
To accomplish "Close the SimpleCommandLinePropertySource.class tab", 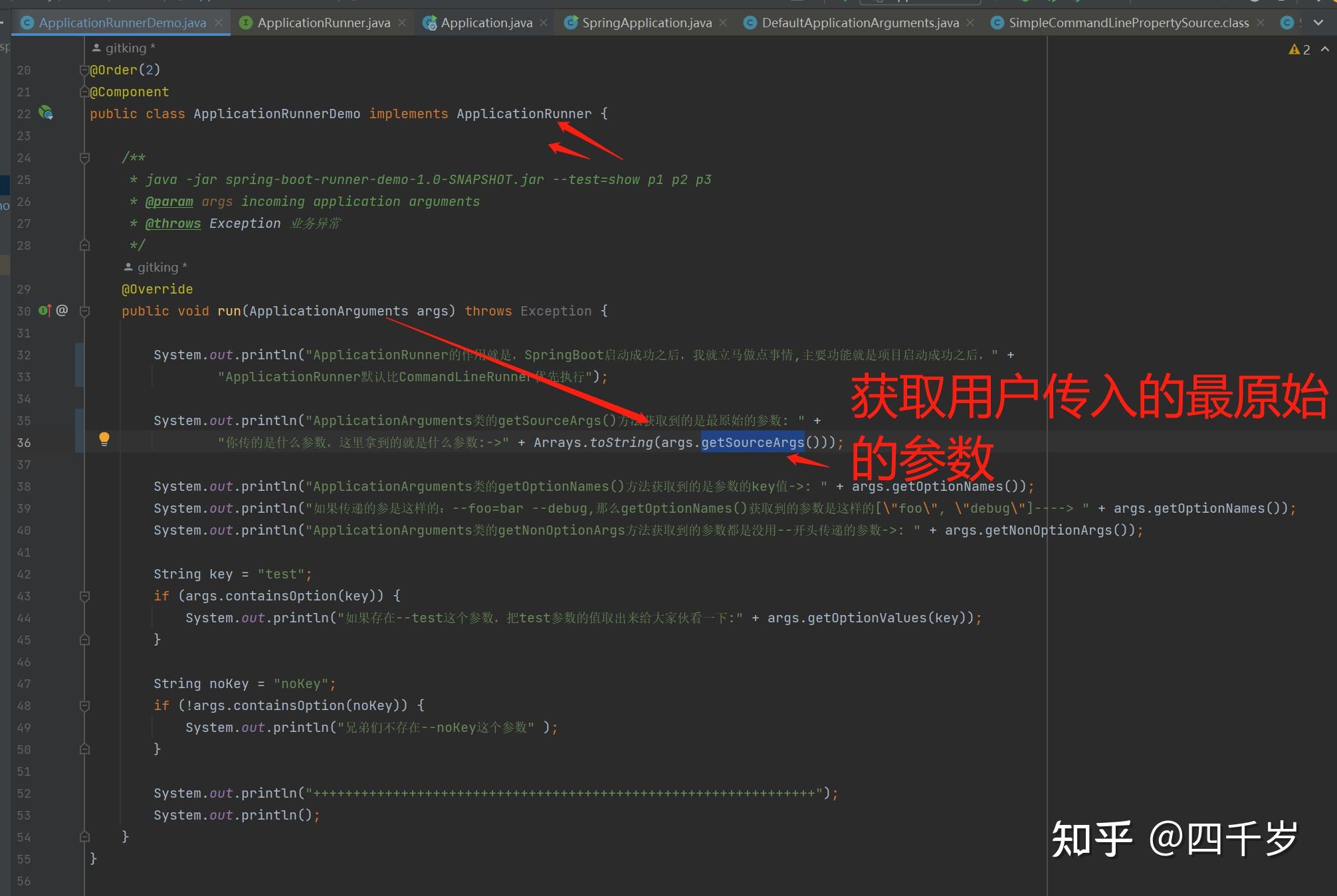I will coord(1261,23).
